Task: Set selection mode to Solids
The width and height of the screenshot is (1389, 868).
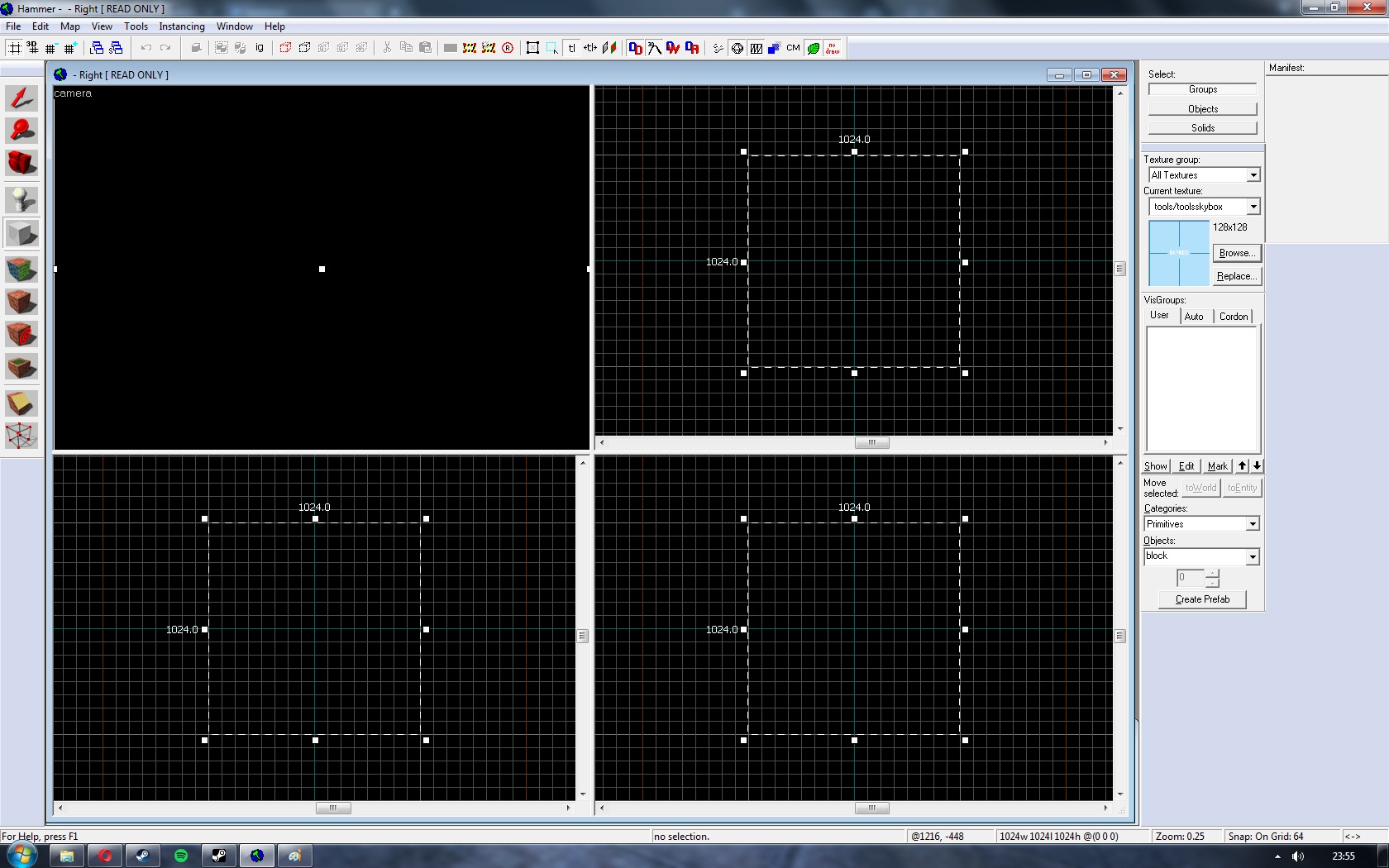Action: (x=1203, y=128)
